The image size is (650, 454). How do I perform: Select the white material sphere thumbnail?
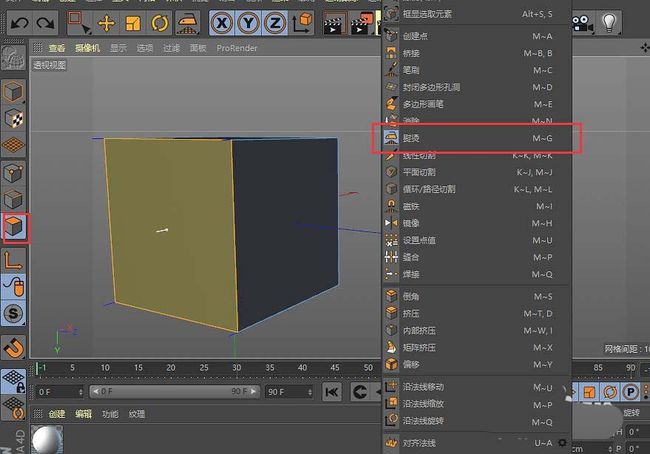pyautogui.click(x=47, y=439)
